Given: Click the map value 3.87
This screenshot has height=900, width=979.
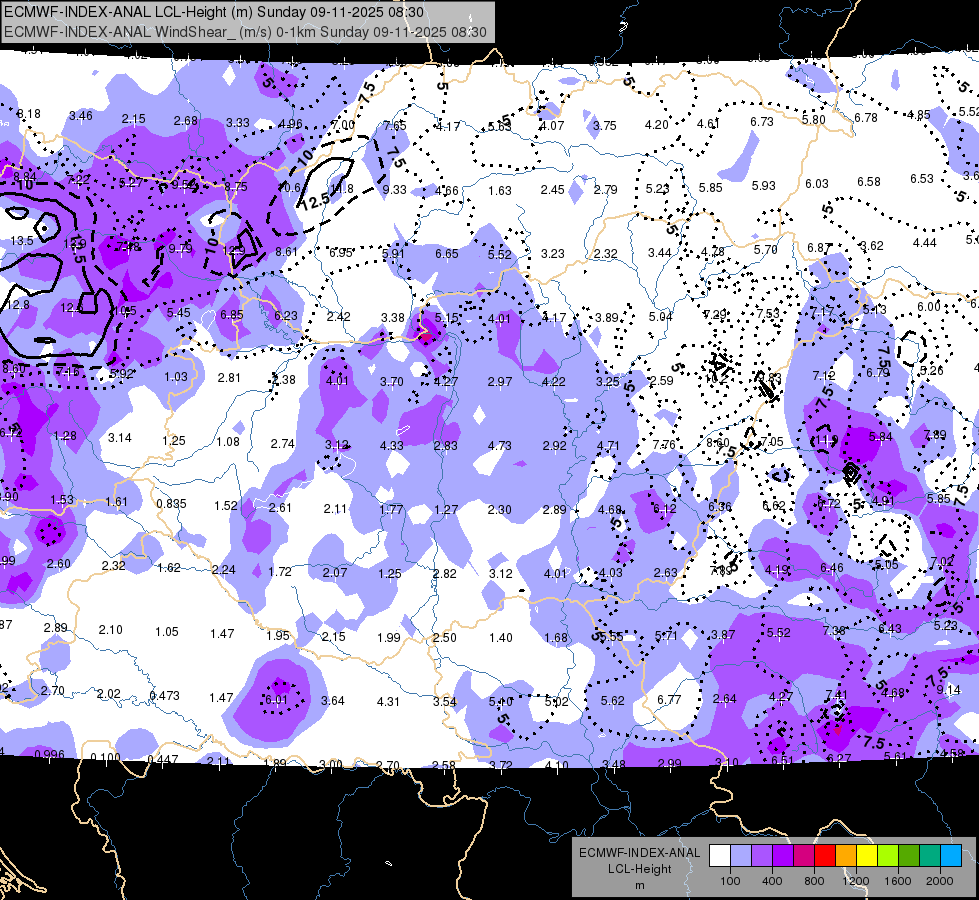Looking at the screenshot, I should [723, 635].
